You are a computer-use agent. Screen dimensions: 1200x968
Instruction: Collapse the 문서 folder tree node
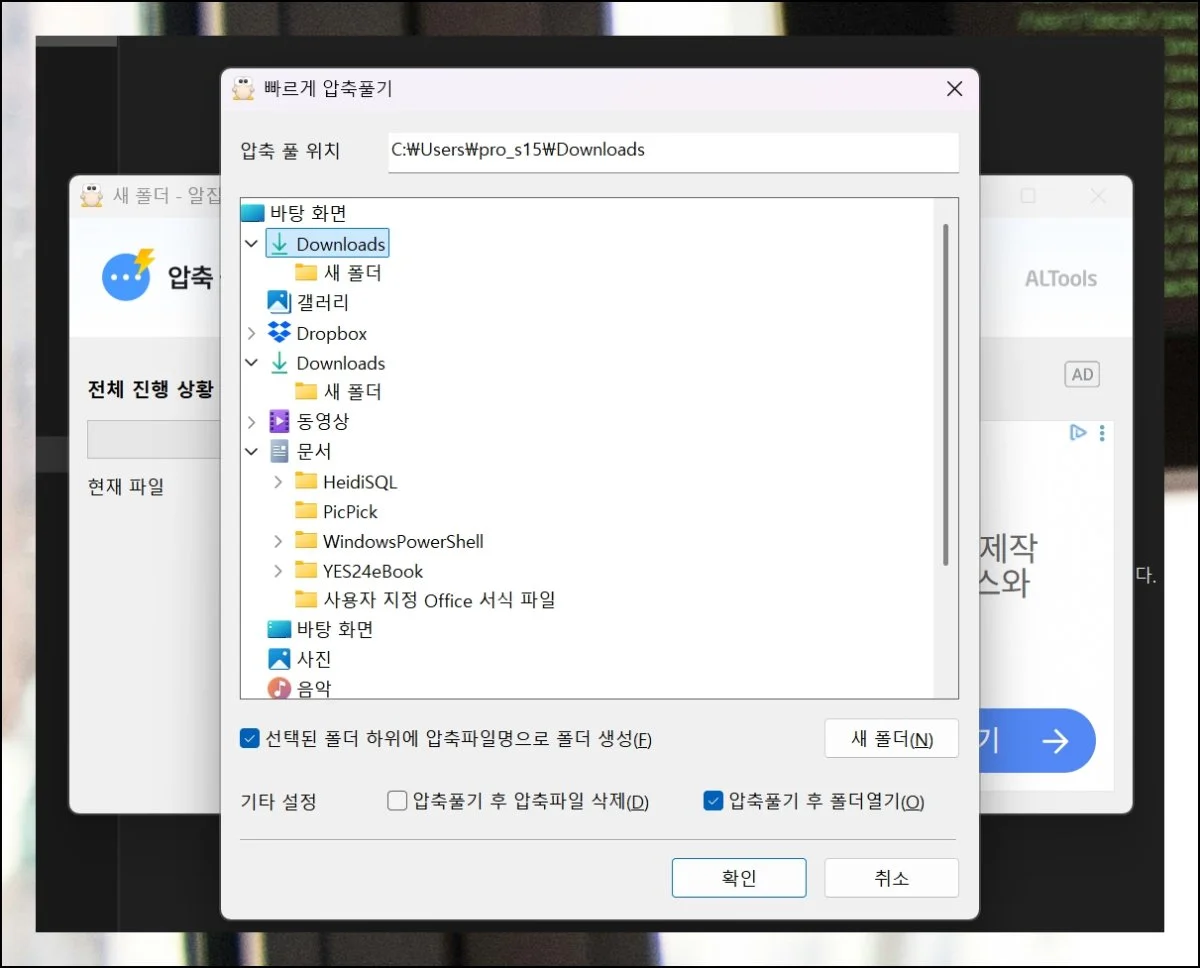coord(251,452)
